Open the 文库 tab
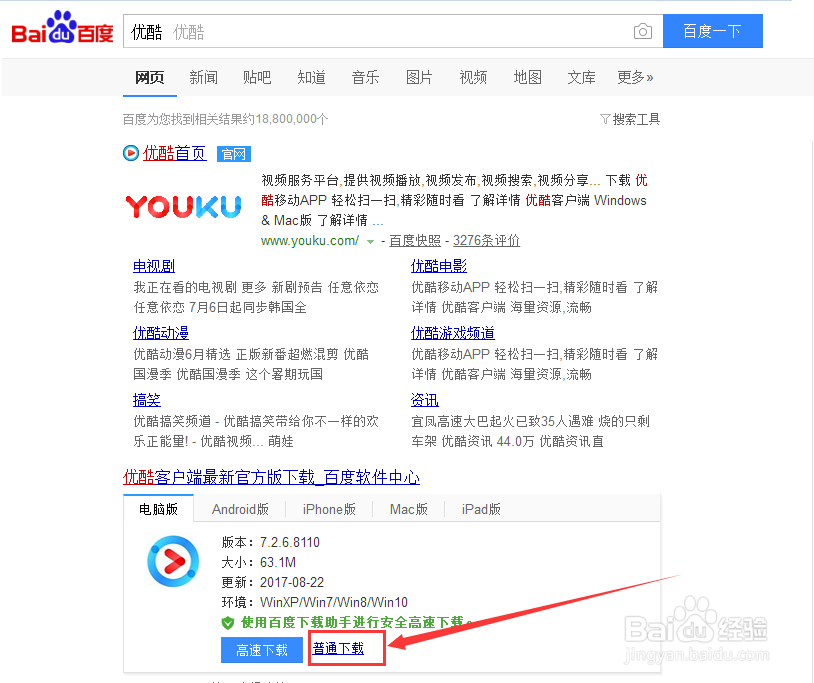The width and height of the screenshot is (814, 683). (581, 78)
